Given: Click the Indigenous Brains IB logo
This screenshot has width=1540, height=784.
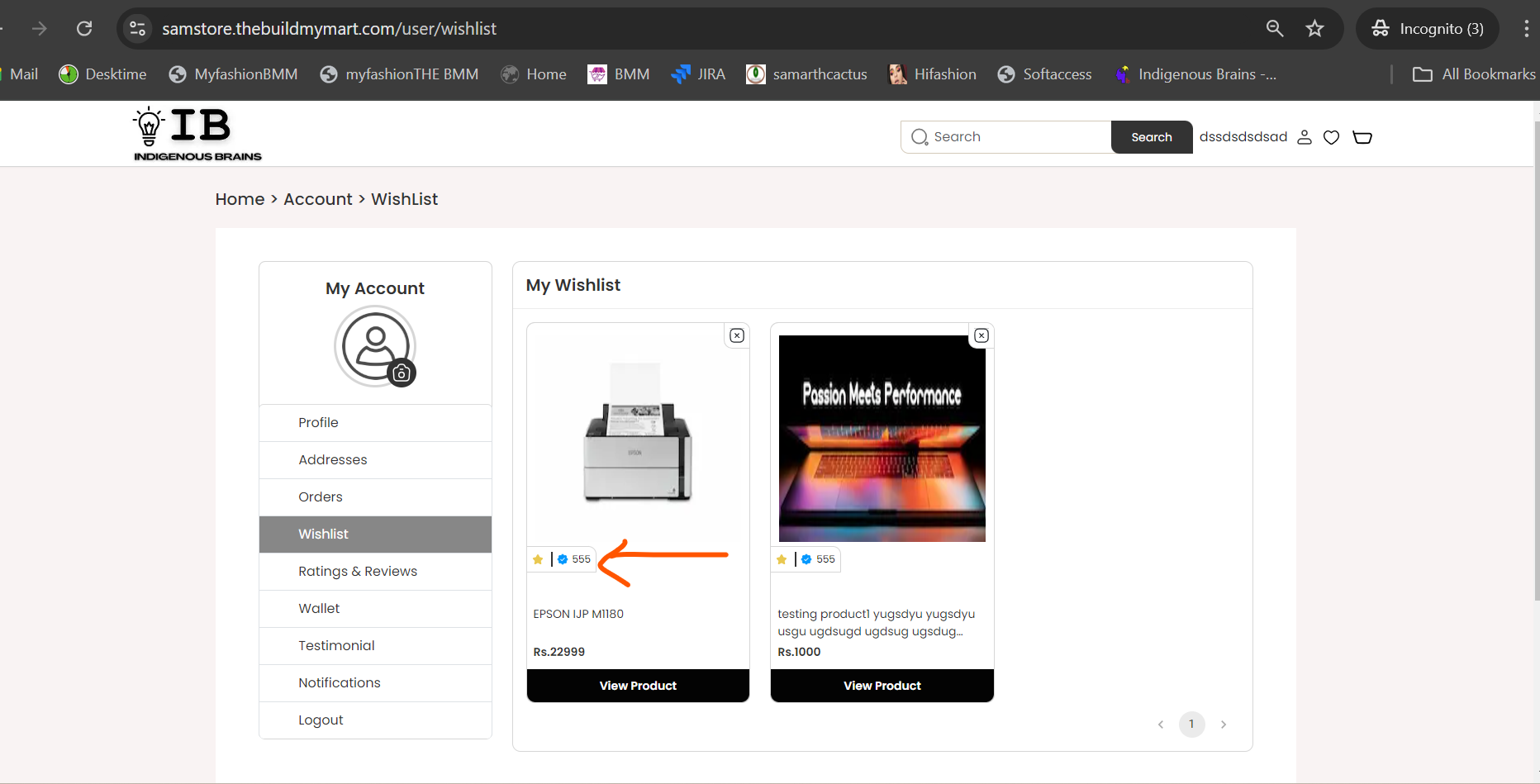Looking at the screenshot, I should (197, 134).
